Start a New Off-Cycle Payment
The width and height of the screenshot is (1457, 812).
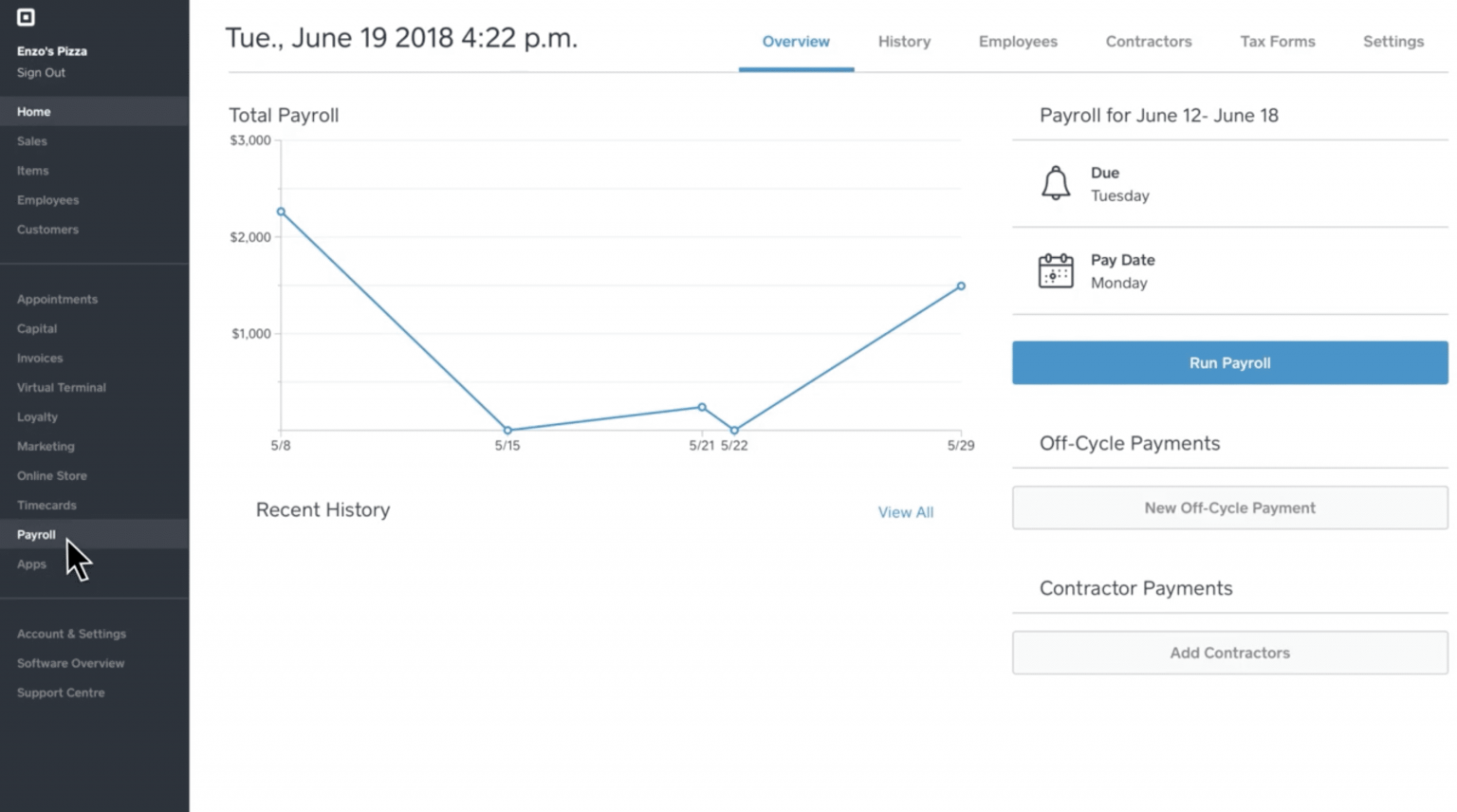1229,507
